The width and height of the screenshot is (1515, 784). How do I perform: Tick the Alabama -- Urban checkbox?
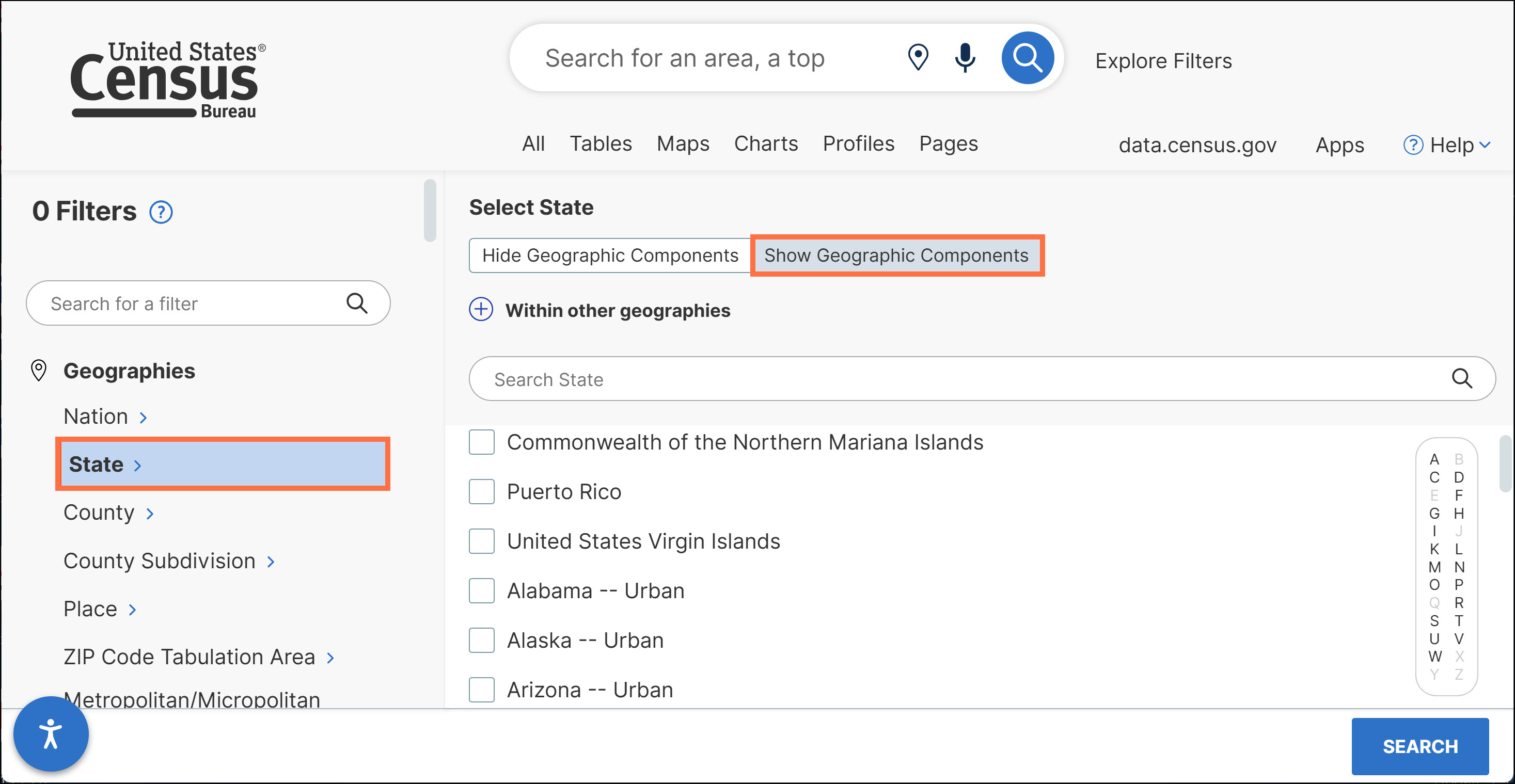pyautogui.click(x=481, y=590)
